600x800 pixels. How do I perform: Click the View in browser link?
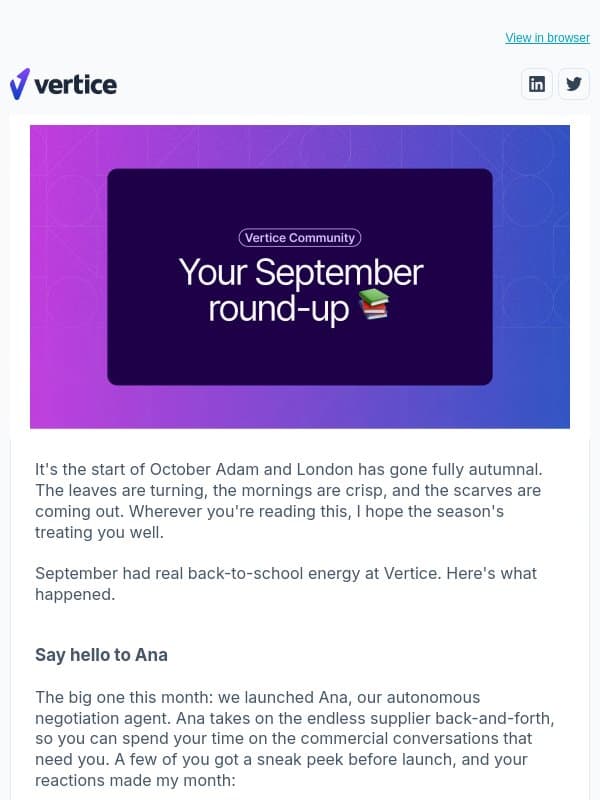click(547, 38)
